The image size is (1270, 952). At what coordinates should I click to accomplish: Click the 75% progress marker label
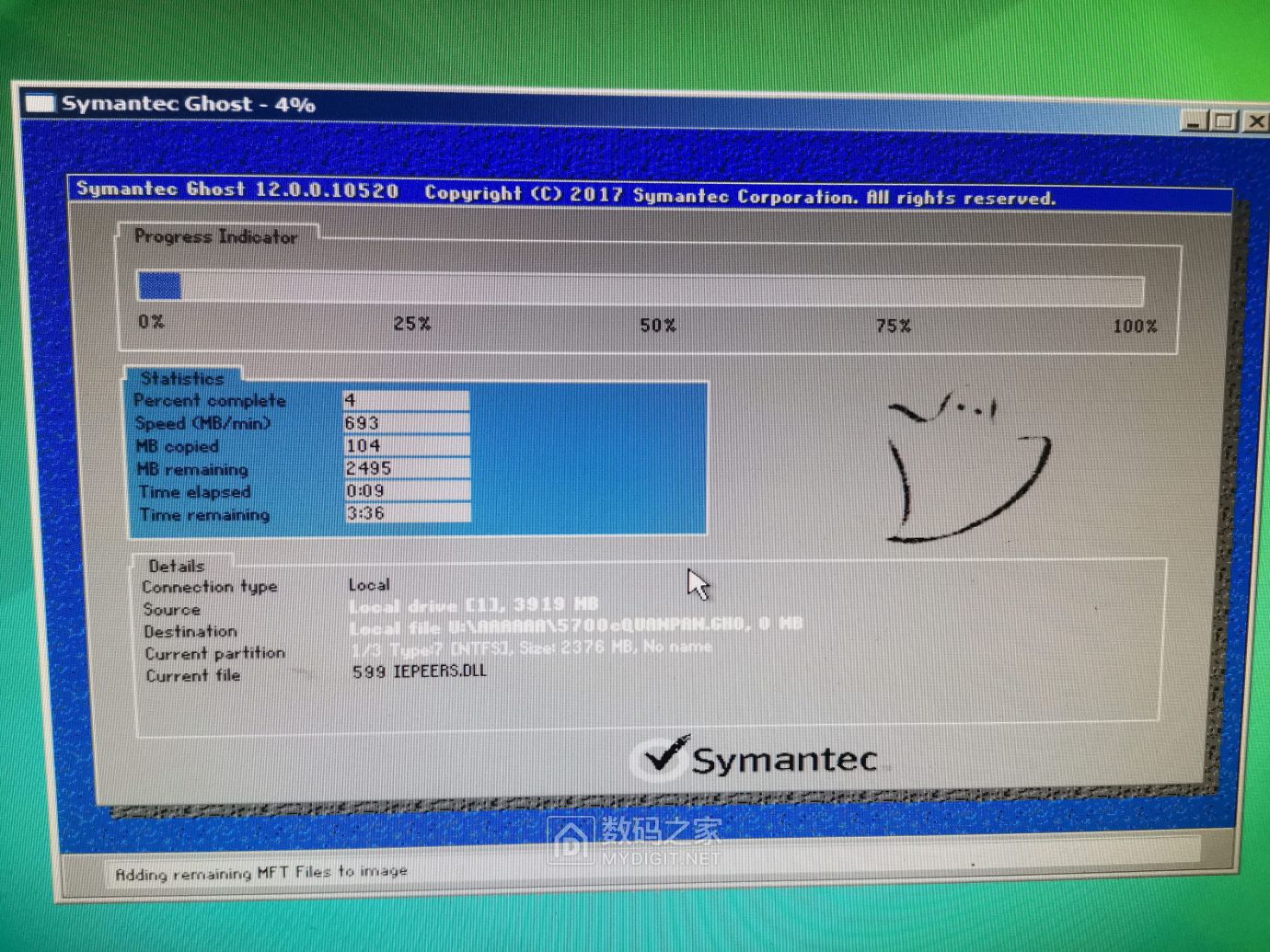[894, 326]
